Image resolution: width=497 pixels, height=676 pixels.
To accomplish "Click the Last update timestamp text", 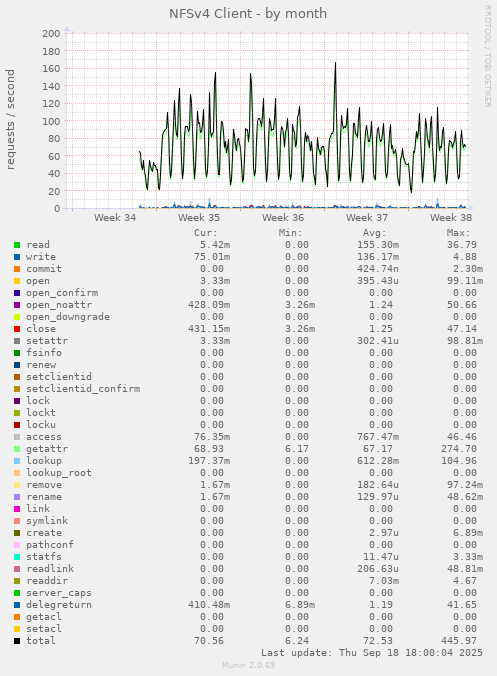I will click(x=372, y=653).
